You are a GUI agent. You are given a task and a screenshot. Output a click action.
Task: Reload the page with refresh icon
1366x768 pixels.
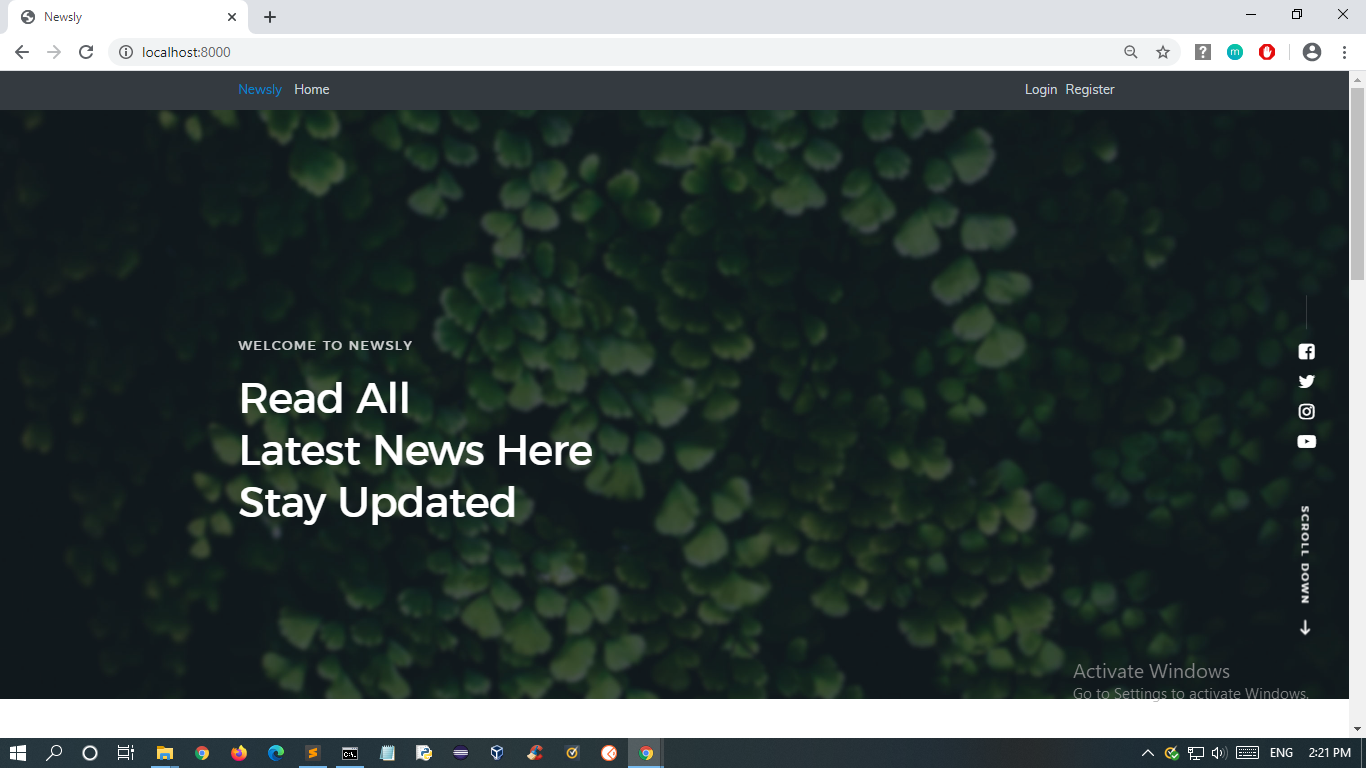86,52
